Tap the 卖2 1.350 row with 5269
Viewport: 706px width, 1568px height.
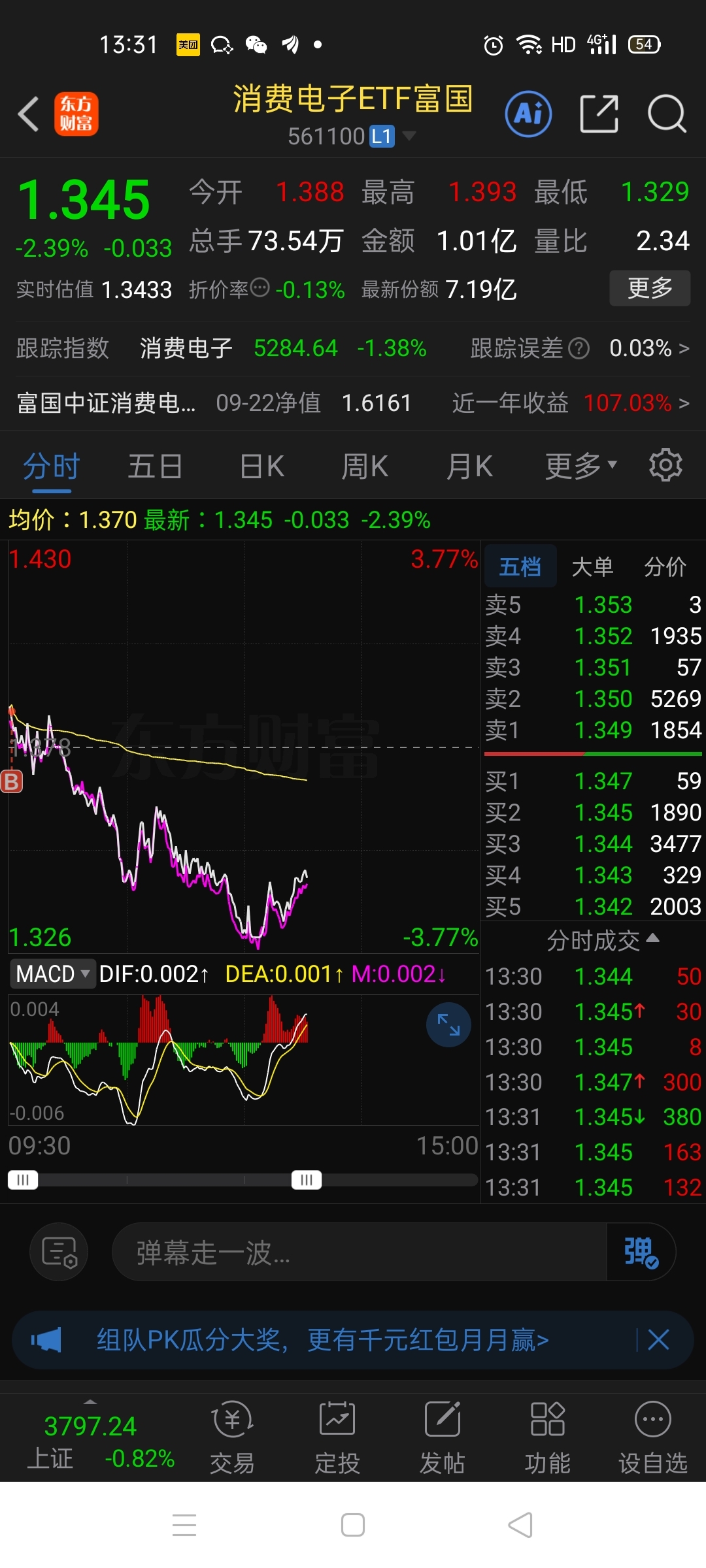pos(594,698)
